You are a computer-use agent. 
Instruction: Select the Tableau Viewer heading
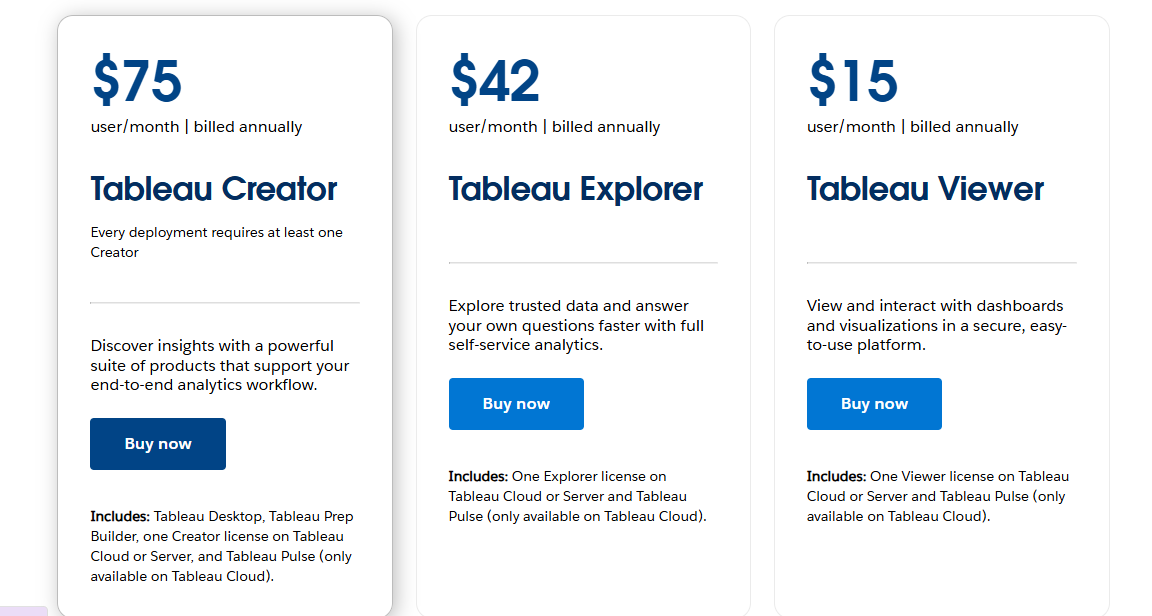924,189
